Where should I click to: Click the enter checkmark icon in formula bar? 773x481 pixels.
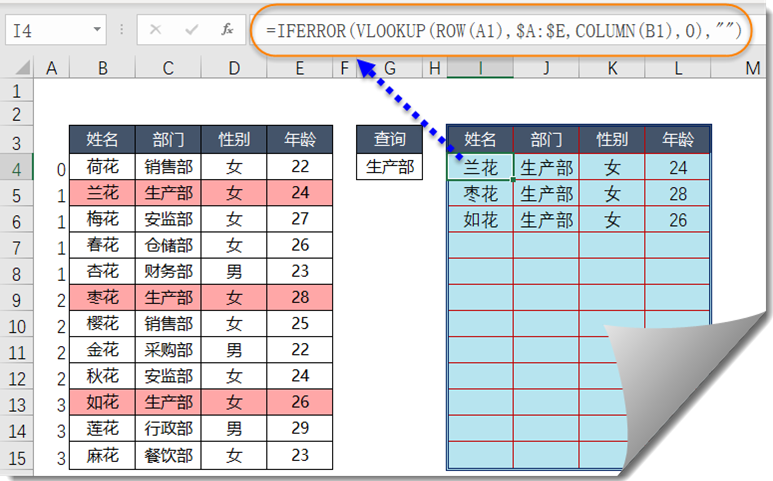(x=191, y=30)
